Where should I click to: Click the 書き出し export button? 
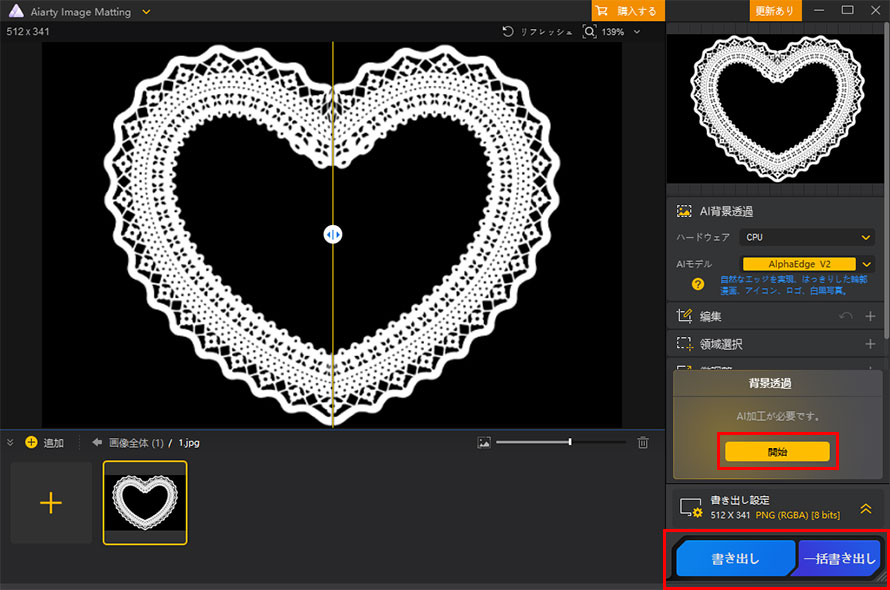(x=735, y=558)
